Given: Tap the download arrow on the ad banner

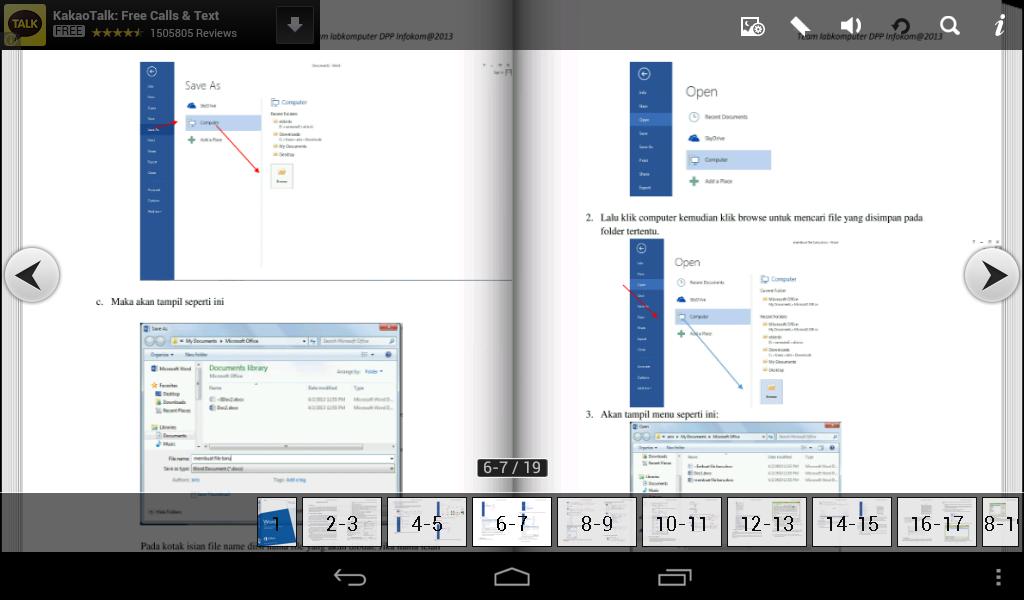Looking at the screenshot, I should click(294, 24).
